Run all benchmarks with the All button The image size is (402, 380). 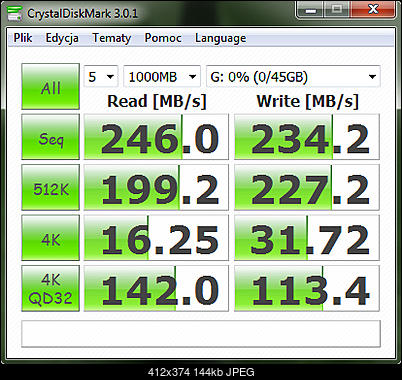tap(51, 87)
